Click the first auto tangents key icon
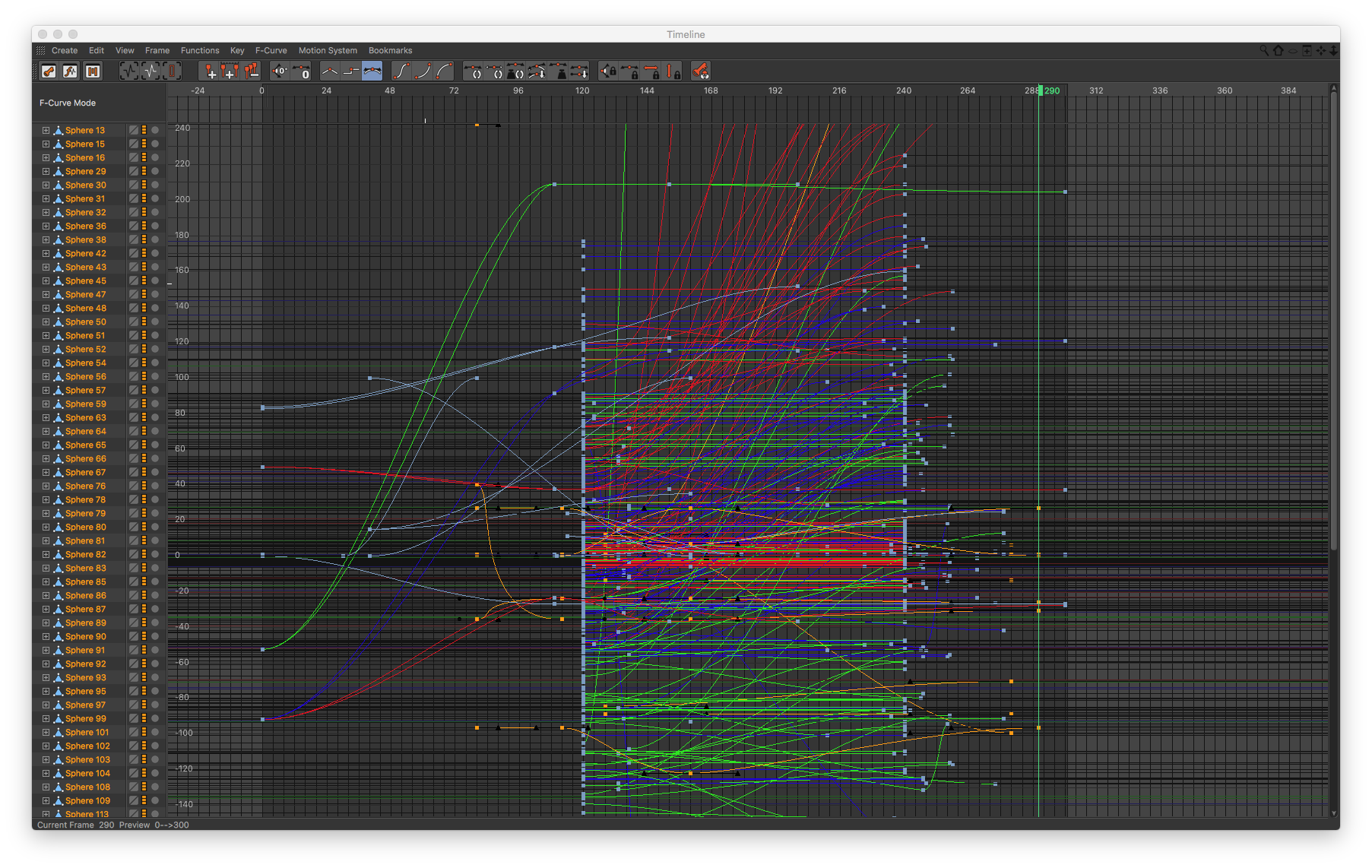Viewport: 1372px width, 868px height. 473,71
